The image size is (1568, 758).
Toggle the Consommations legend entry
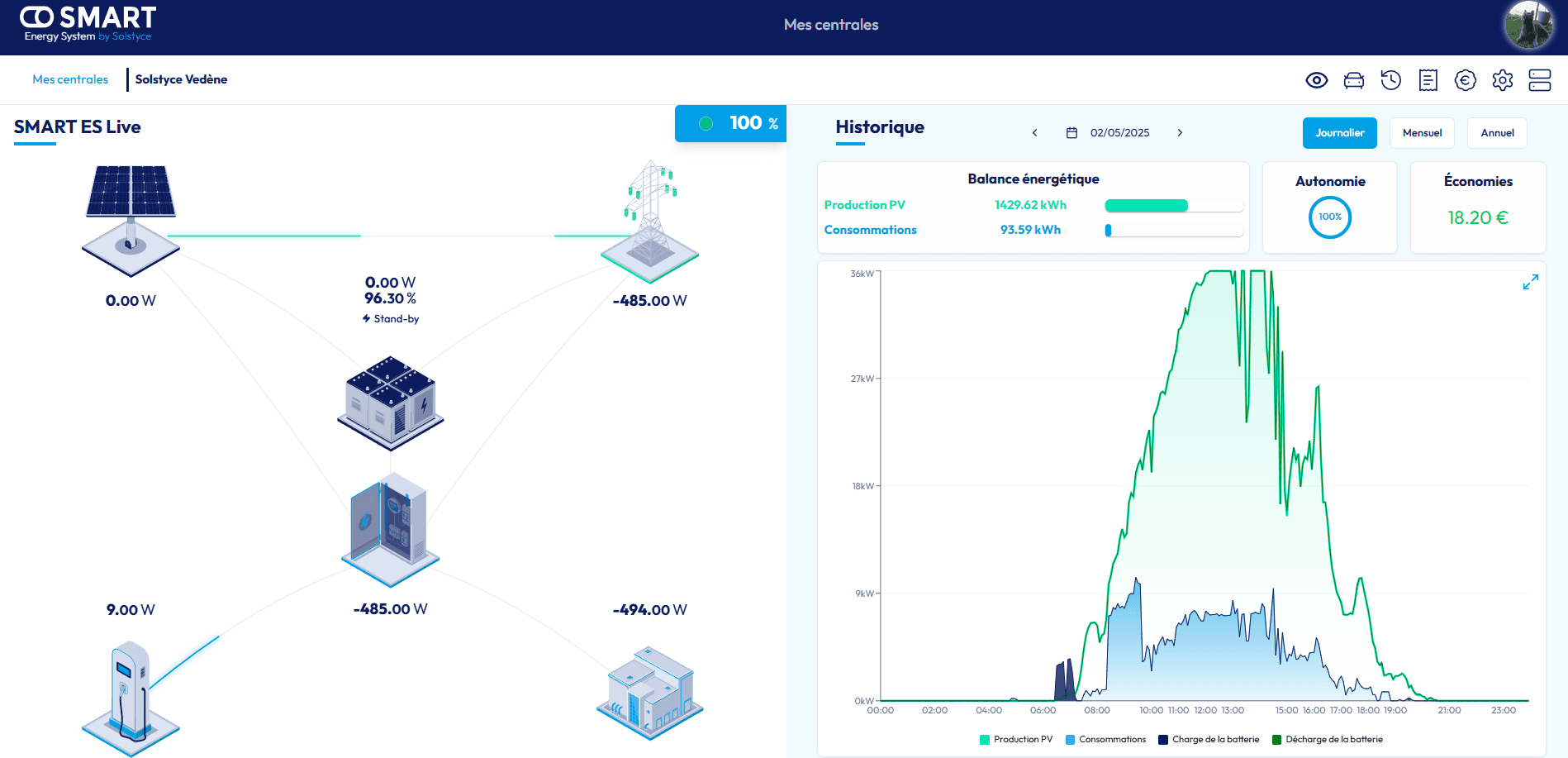pos(1107,739)
